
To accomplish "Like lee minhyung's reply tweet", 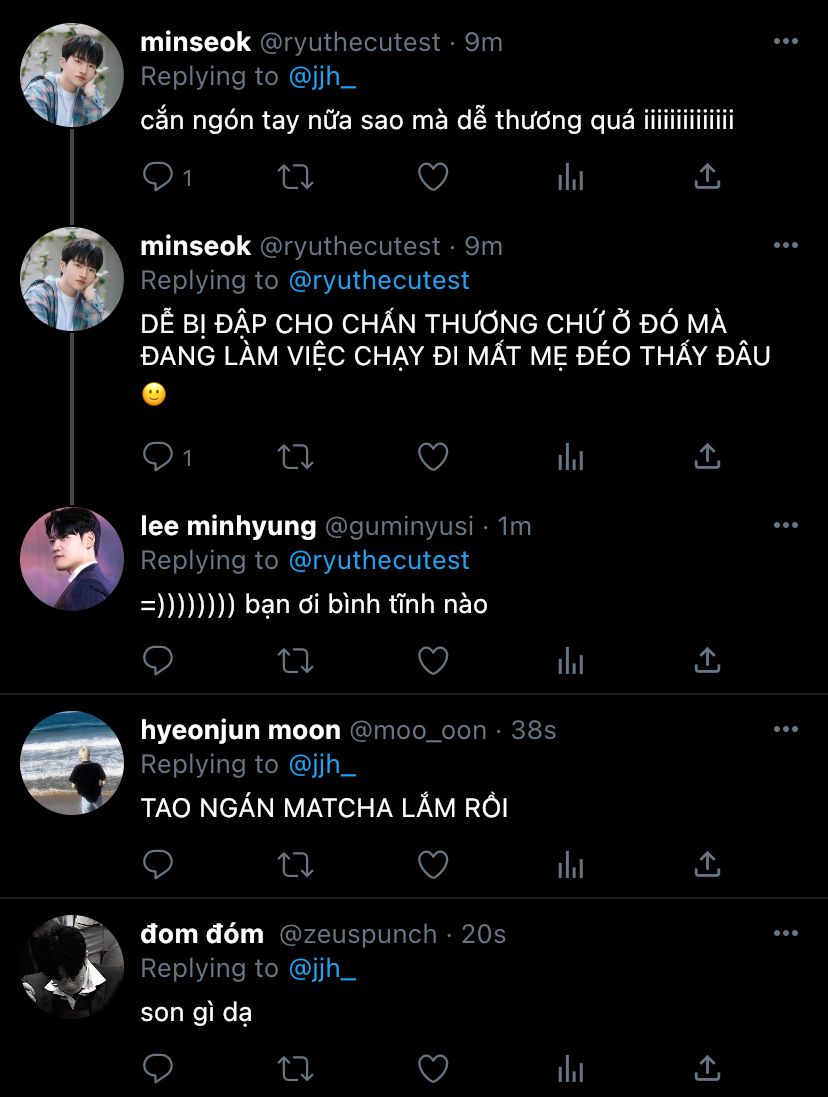I will tap(433, 660).
